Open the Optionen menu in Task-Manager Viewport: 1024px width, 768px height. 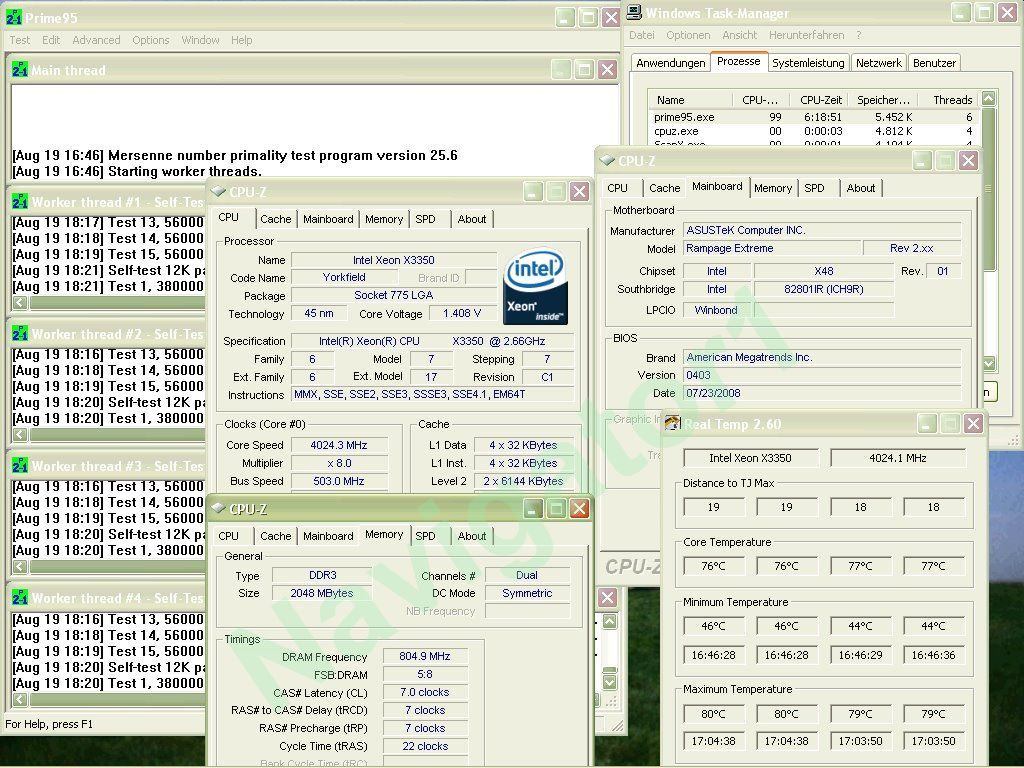[688, 35]
